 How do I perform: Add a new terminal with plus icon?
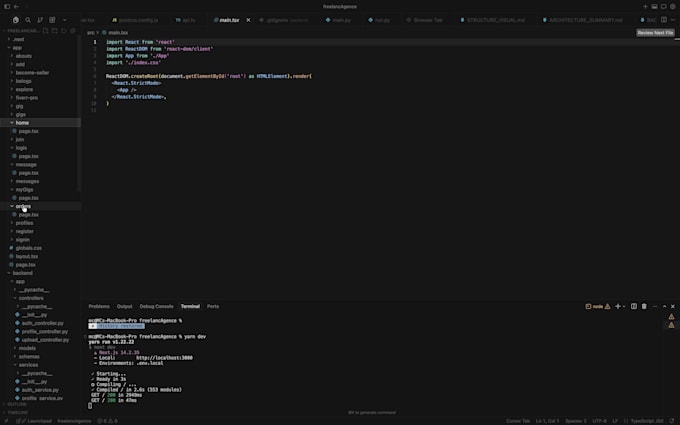pos(618,306)
